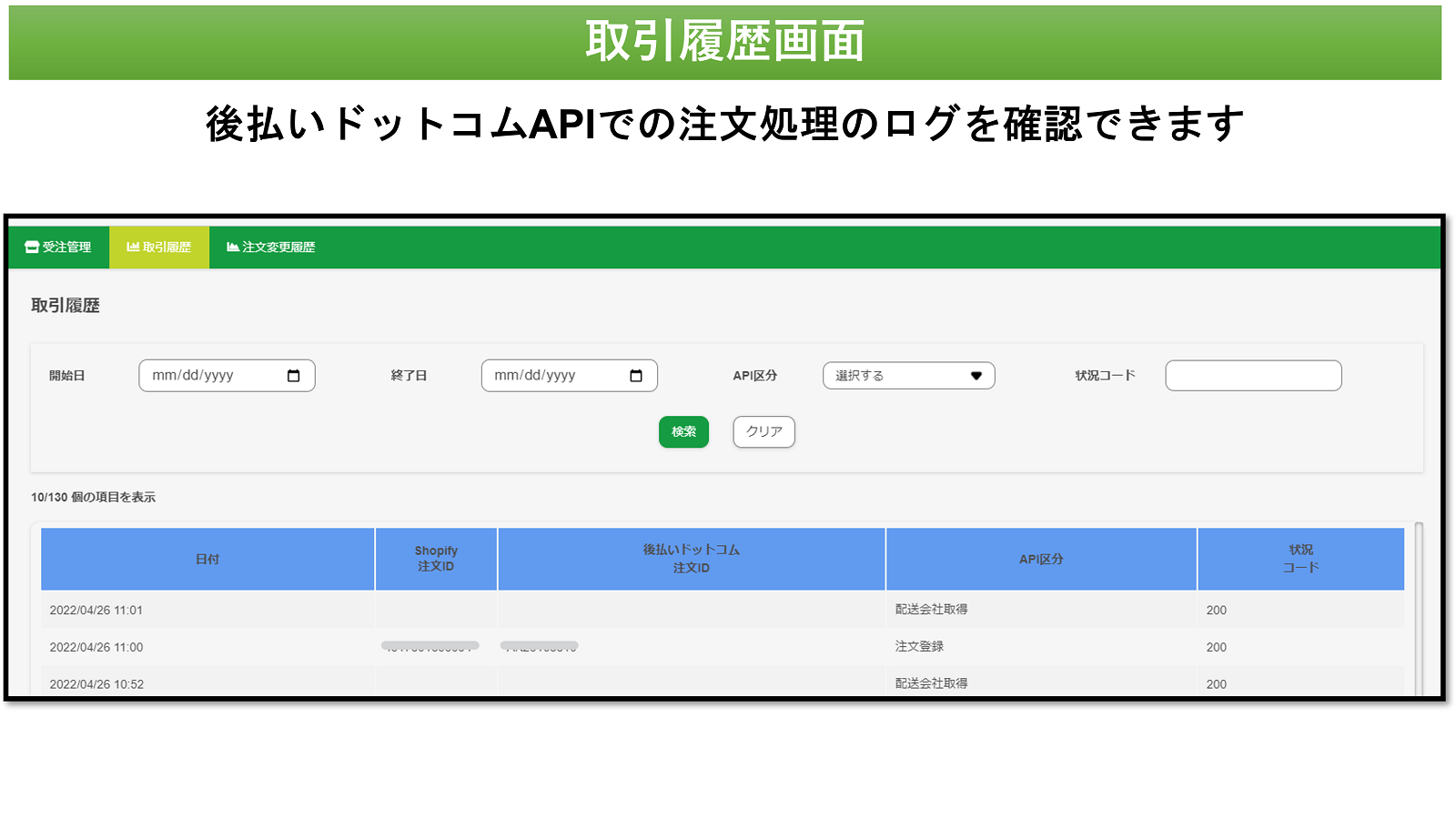Select the 2022/04/26 11:01 date cell
The image size is (1456, 819).
point(207,611)
